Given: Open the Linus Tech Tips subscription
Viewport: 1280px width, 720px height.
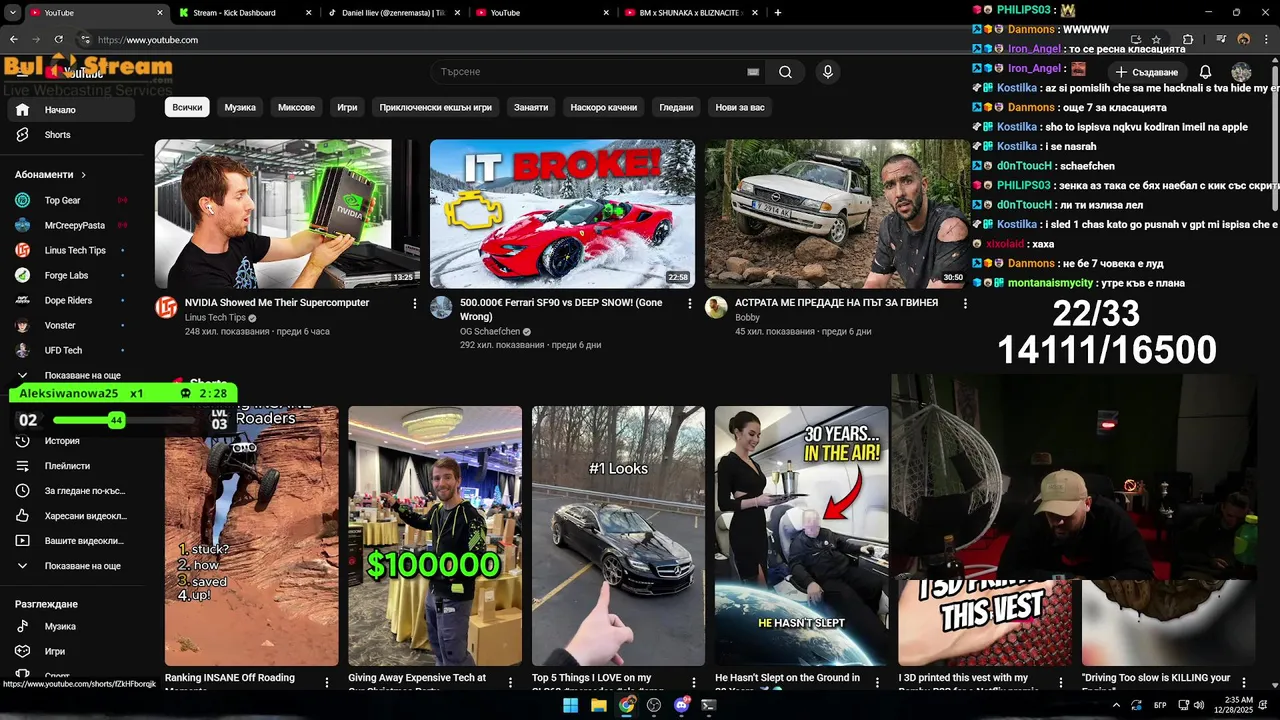Looking at the screenshot, I should [x=70, y=250].
